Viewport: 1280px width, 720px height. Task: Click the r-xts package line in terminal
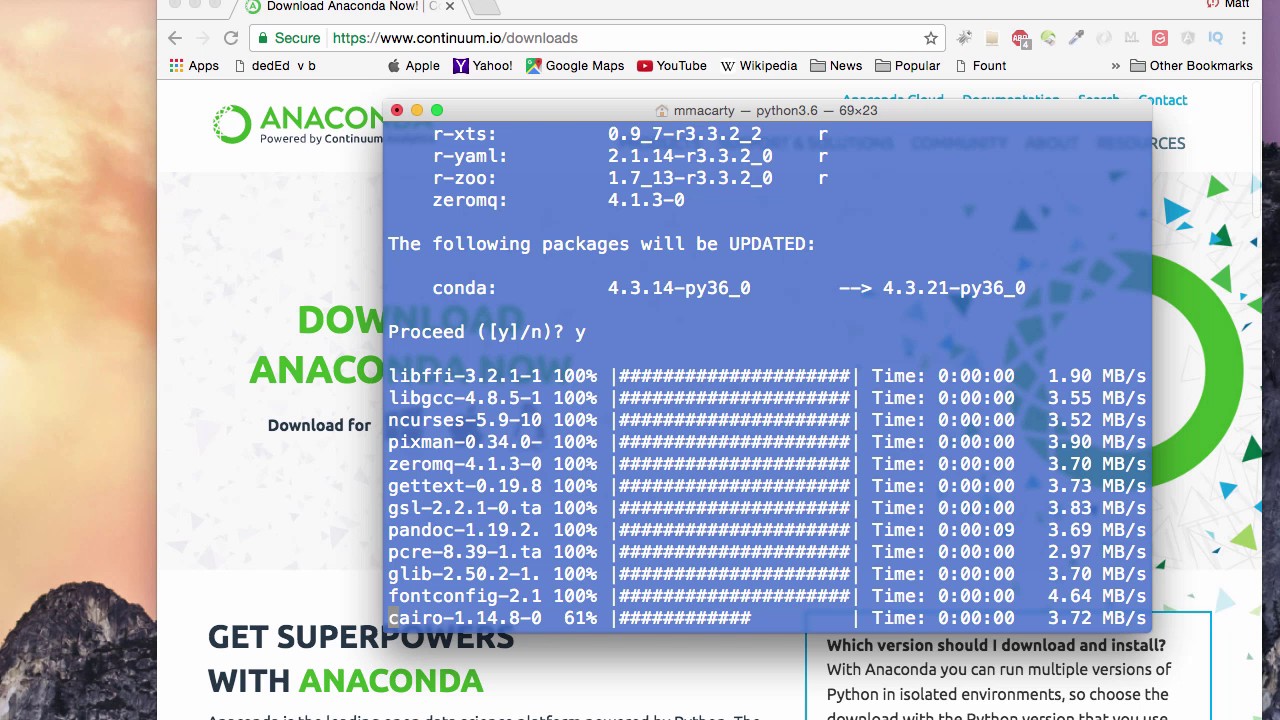630,134
